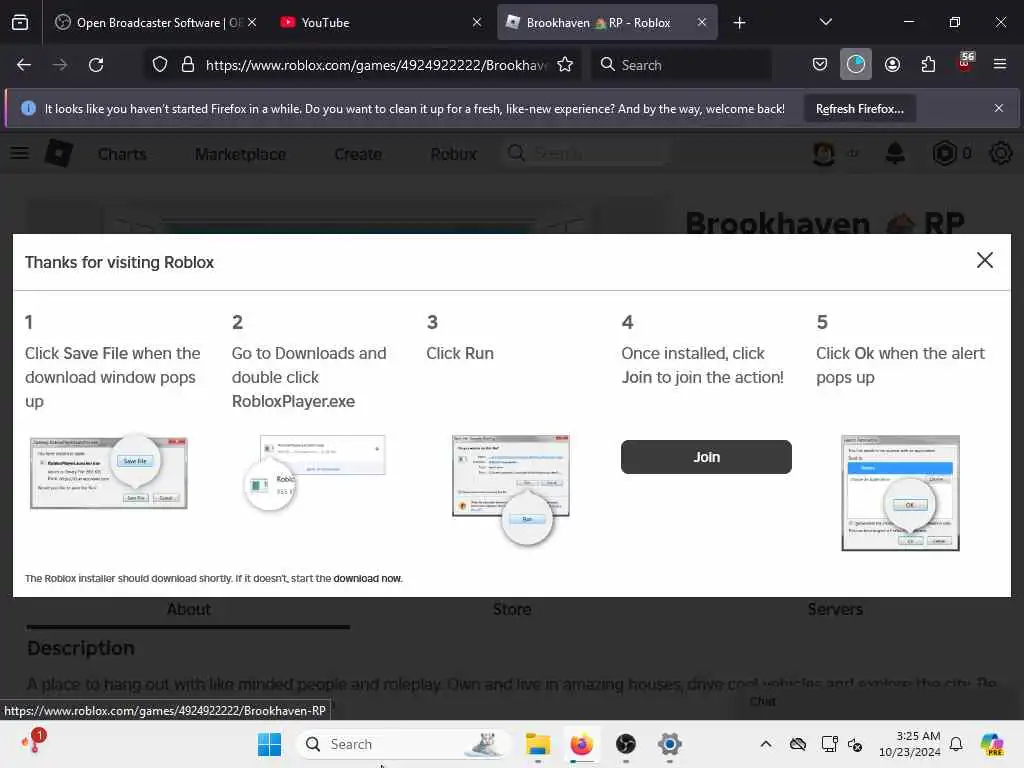This screenshot has width=1024, height=768.
Task: Close the YouTube tab
Action: click(x=477, y=22)
